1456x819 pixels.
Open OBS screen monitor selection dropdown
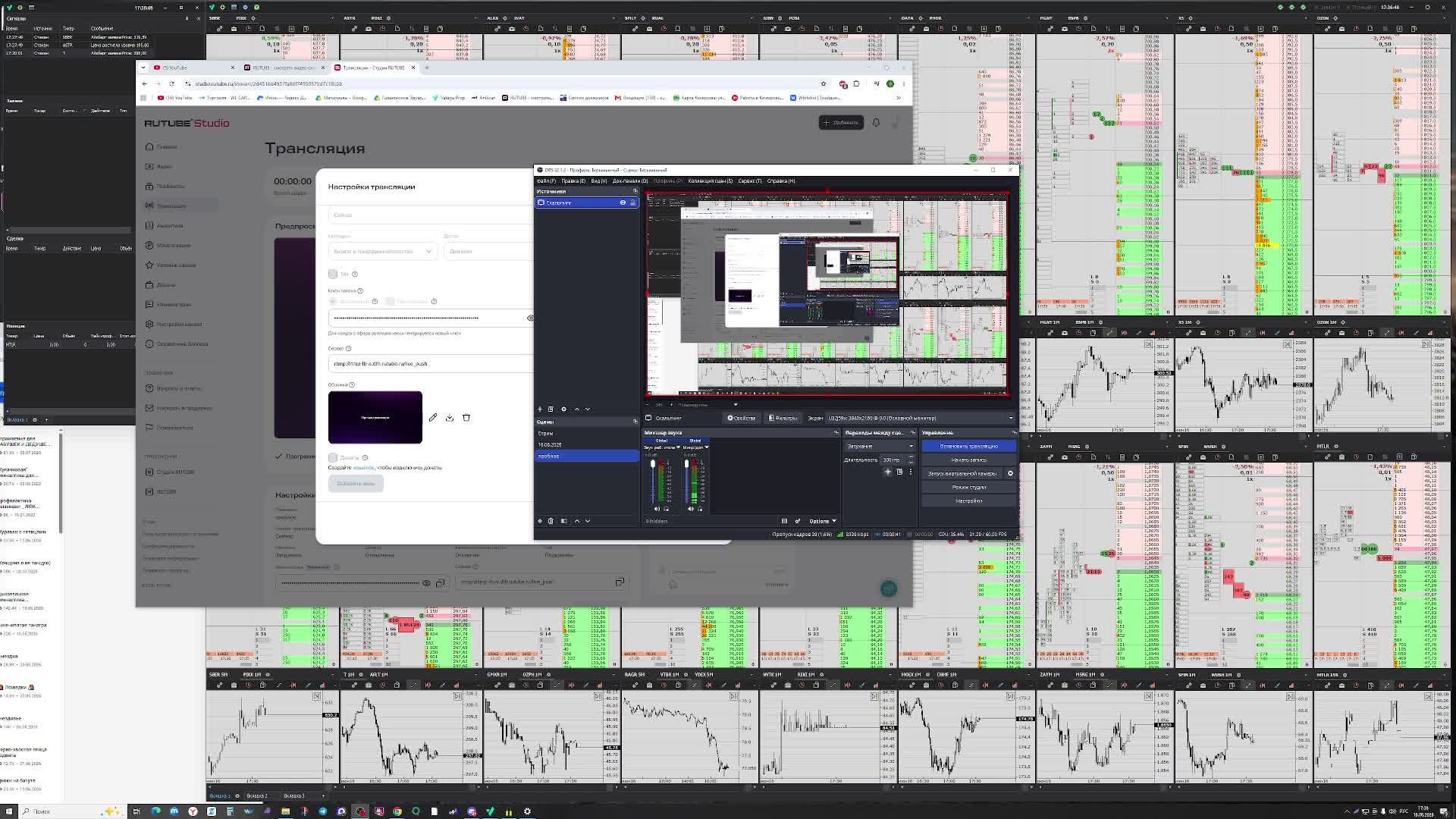click(x=919, y=418)
